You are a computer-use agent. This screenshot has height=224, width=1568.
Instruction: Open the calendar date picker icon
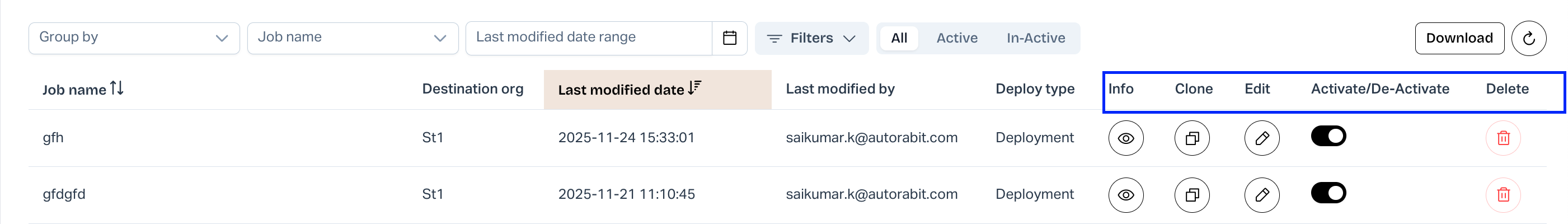click(x=729, y=38)
